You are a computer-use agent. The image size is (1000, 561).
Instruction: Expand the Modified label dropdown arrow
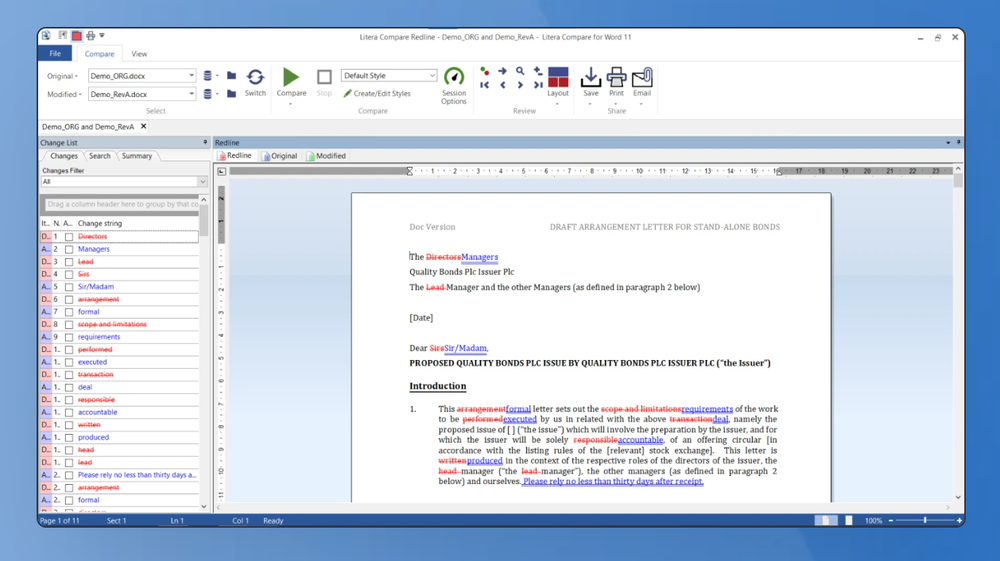(x=80, y=94)
